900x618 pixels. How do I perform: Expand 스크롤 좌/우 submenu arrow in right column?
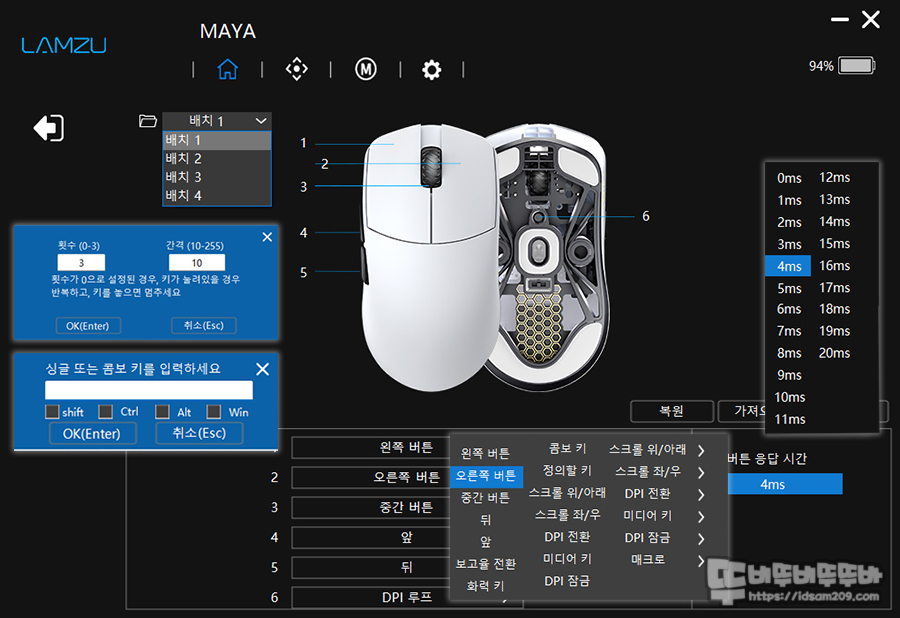(x=701, y=472)
